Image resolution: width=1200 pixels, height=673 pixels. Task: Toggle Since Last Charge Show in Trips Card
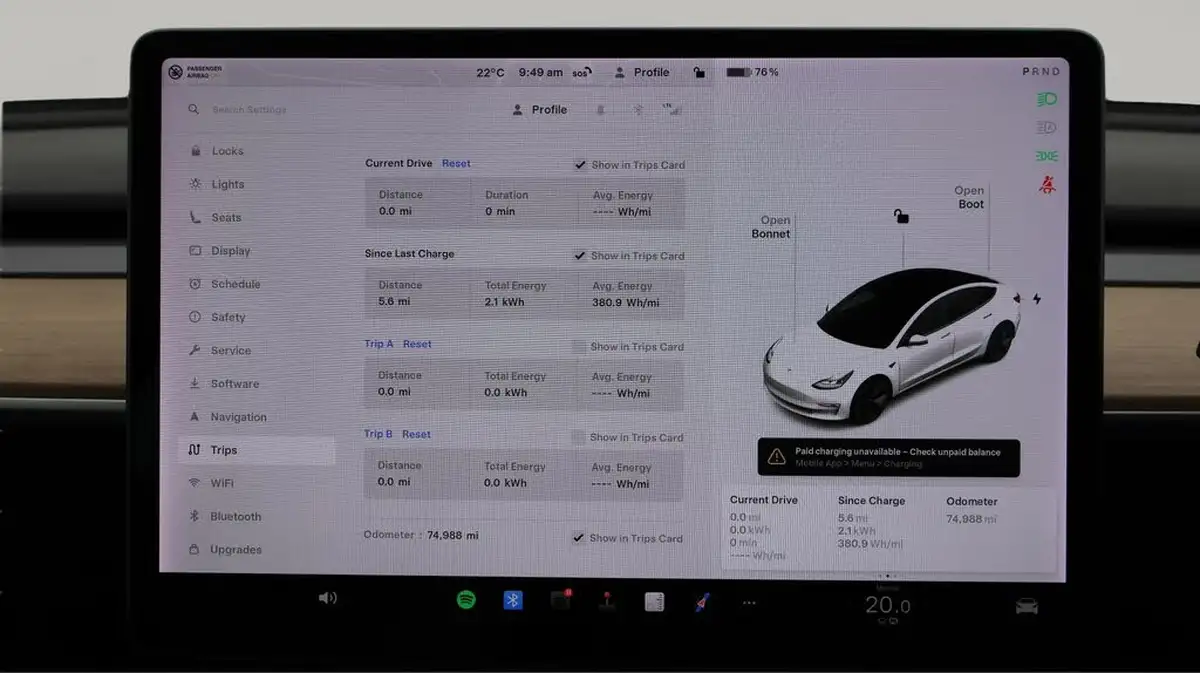pos(580,256)
